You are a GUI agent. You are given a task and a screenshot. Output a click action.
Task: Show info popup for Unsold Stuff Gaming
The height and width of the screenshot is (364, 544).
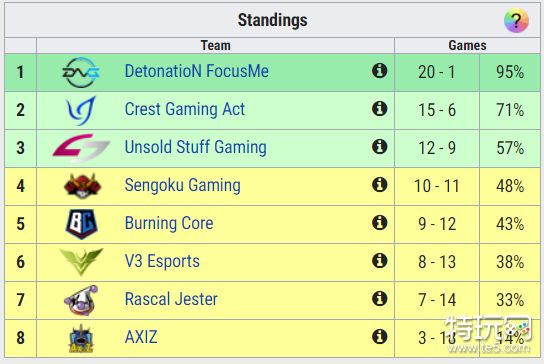(x=380, y=146)
